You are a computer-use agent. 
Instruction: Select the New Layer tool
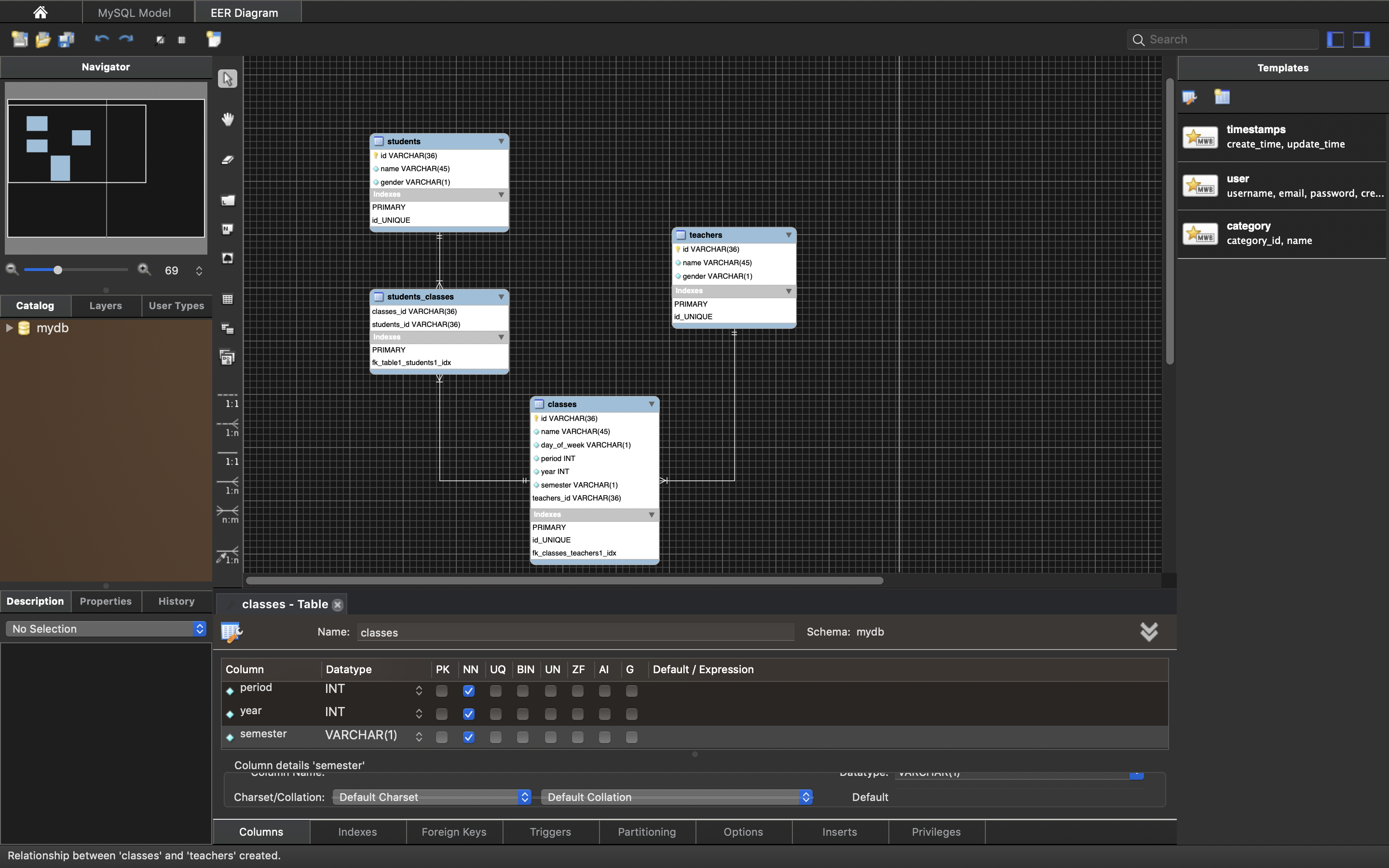[x=228, y=200]
